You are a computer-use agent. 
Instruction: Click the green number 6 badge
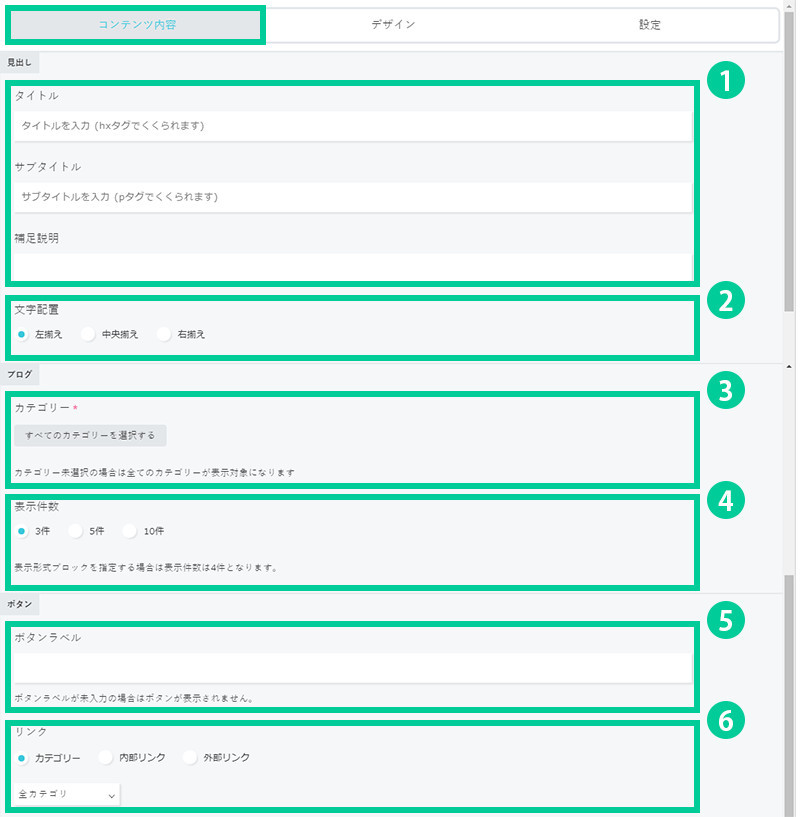point(725,719)
